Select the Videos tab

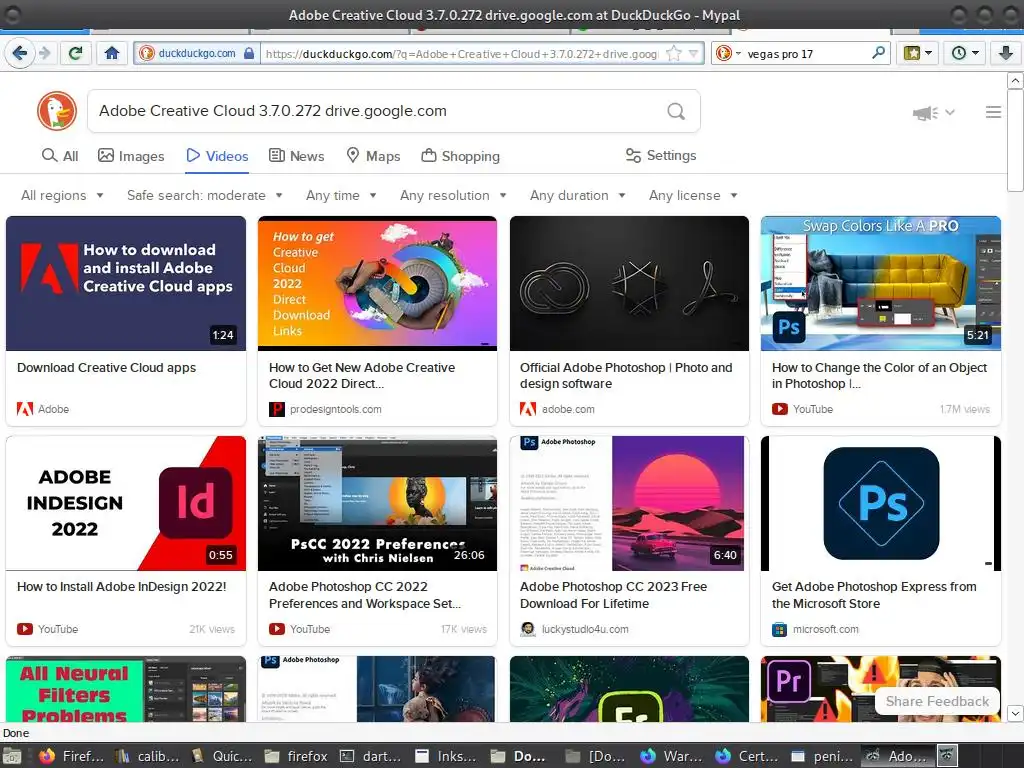click(x=217, y=156)
